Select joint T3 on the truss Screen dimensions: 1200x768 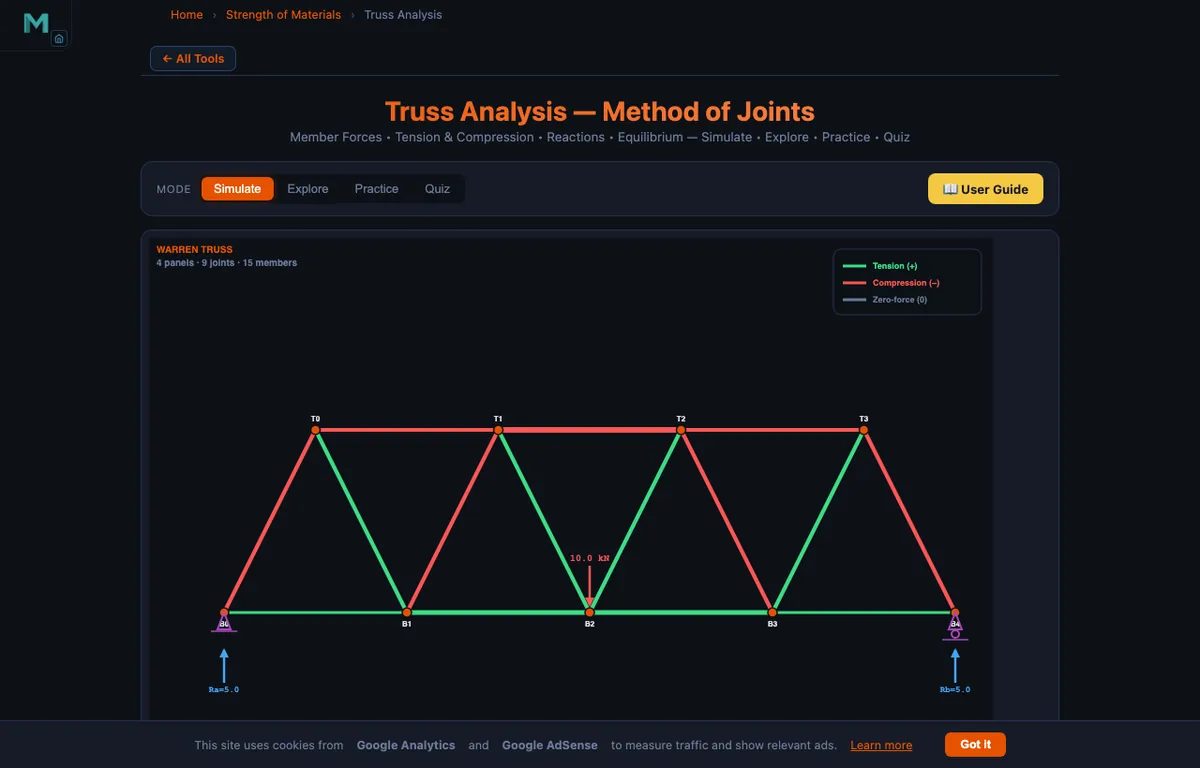[864, 430]
